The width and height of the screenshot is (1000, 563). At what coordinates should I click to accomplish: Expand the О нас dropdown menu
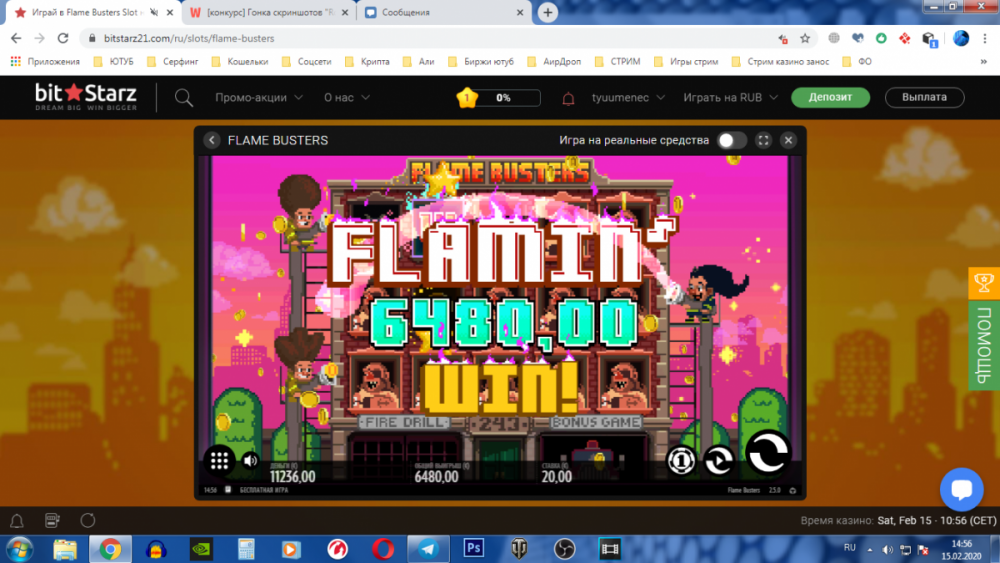(347, 98)
